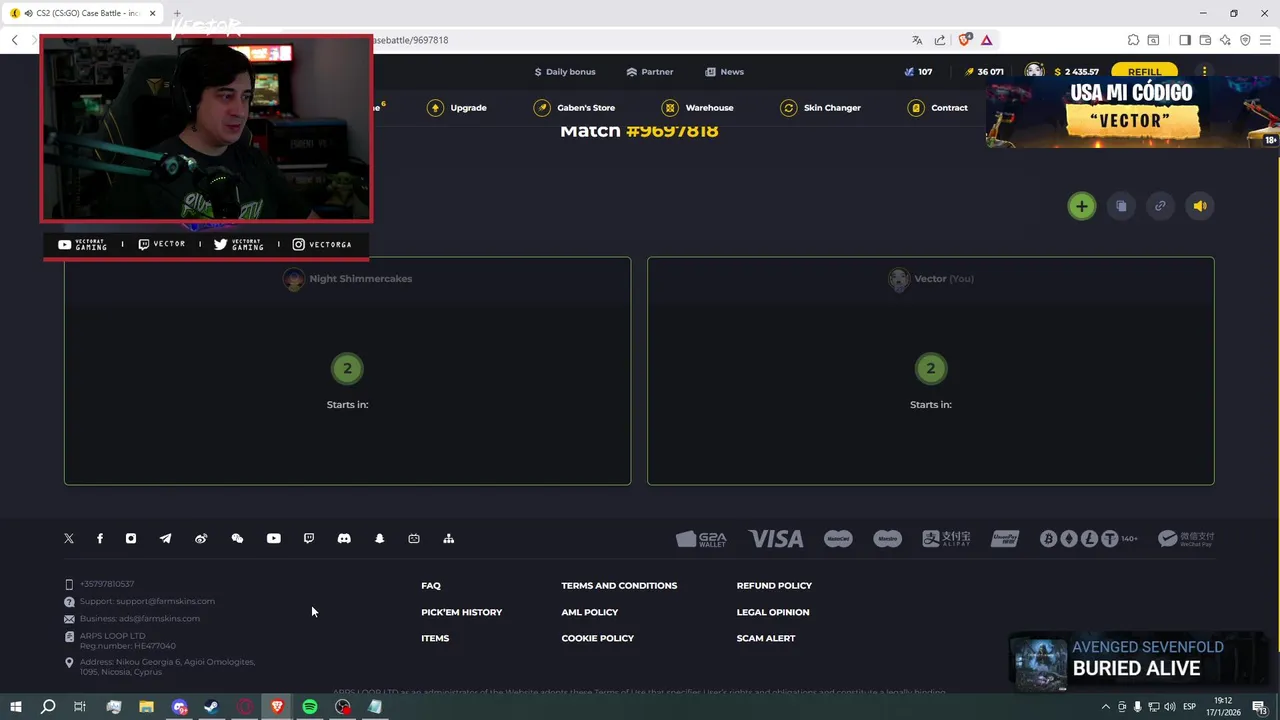Open the Windows Start menu
This screenshot has height=720, width=1280.
click(15, 707)
